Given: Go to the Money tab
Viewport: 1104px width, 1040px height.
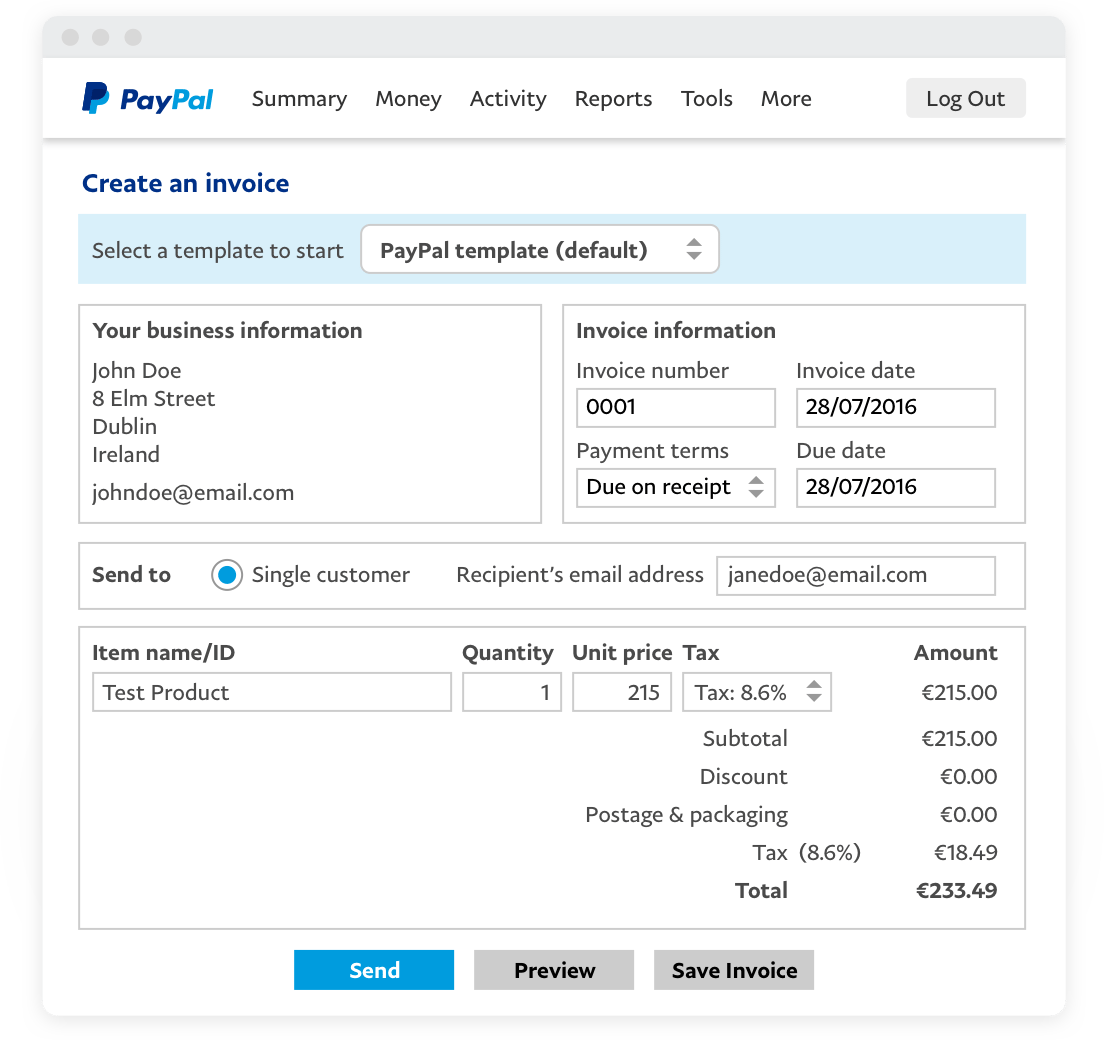Looking at the screenshot, I should click(x=408, y=99).
